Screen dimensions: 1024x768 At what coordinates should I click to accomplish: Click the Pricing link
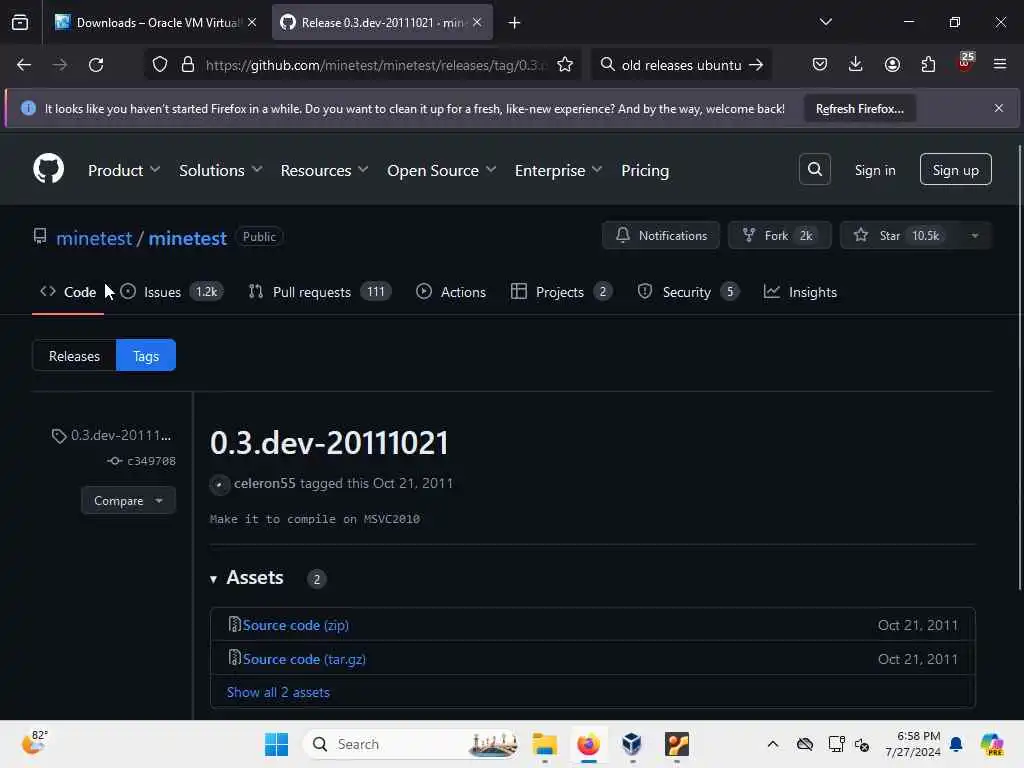click(645, 170)
